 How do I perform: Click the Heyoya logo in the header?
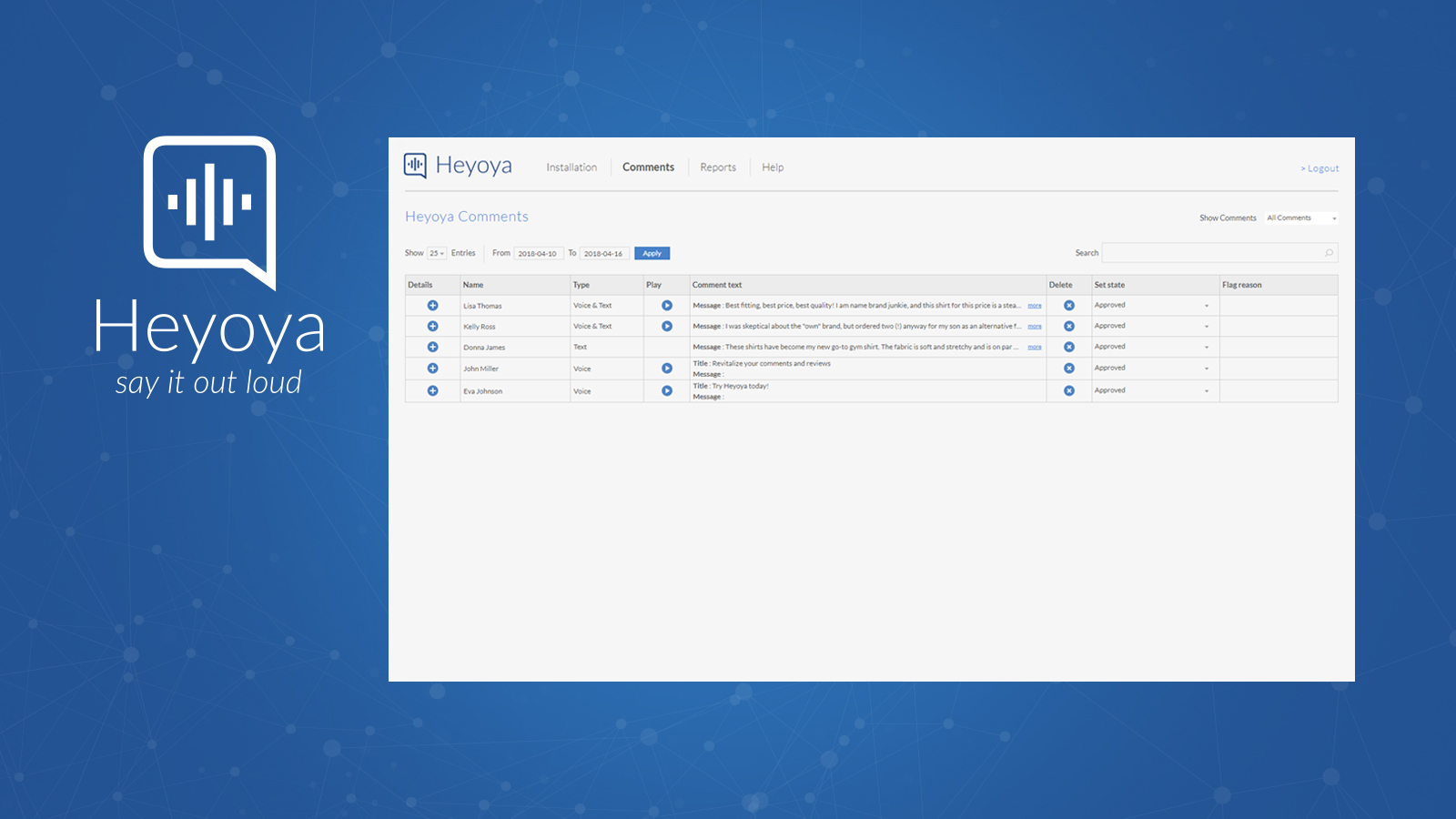click(458, 166)
